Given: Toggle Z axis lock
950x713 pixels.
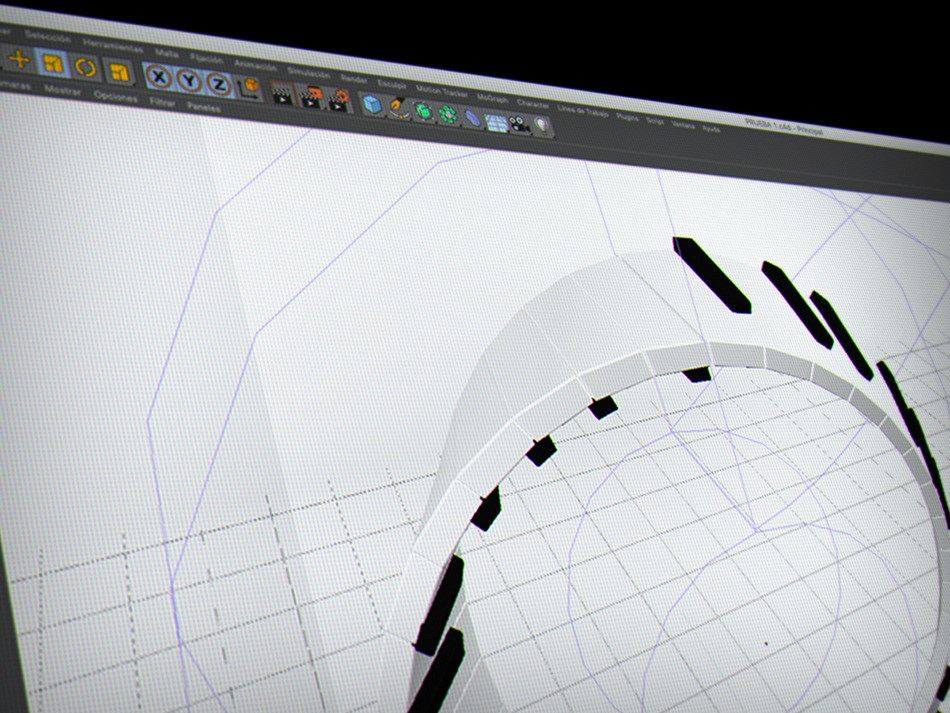Looking at the screenshot, I should (x=219, y=84).
